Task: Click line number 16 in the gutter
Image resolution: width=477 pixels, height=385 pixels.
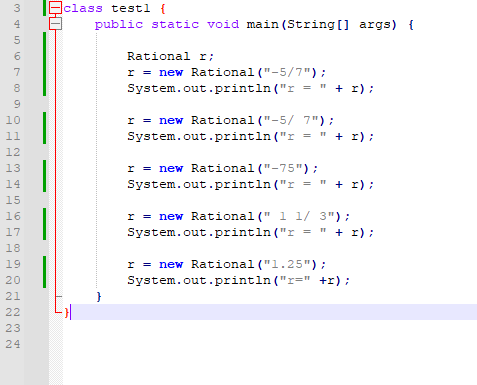Action: coord(13,216)
